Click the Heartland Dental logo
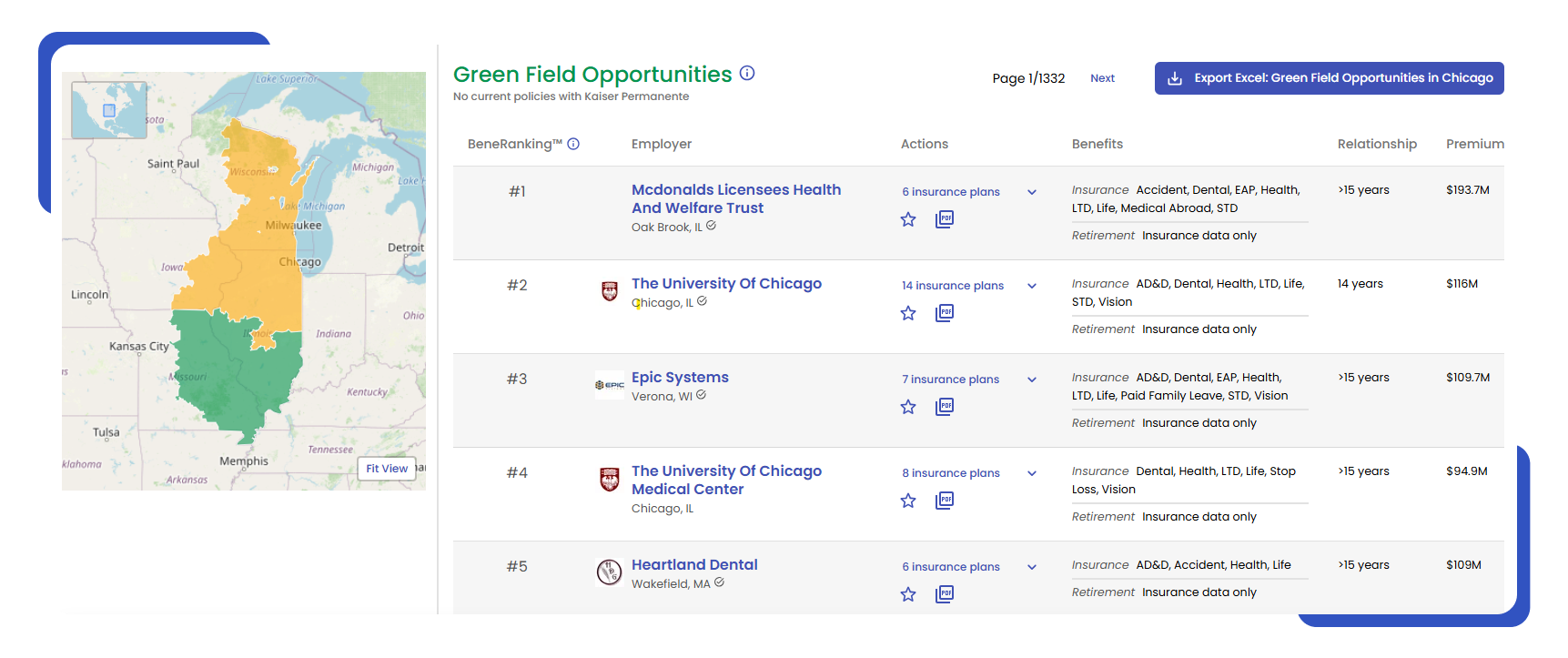Screen dimensions: 1568x658 pos(609,572)
